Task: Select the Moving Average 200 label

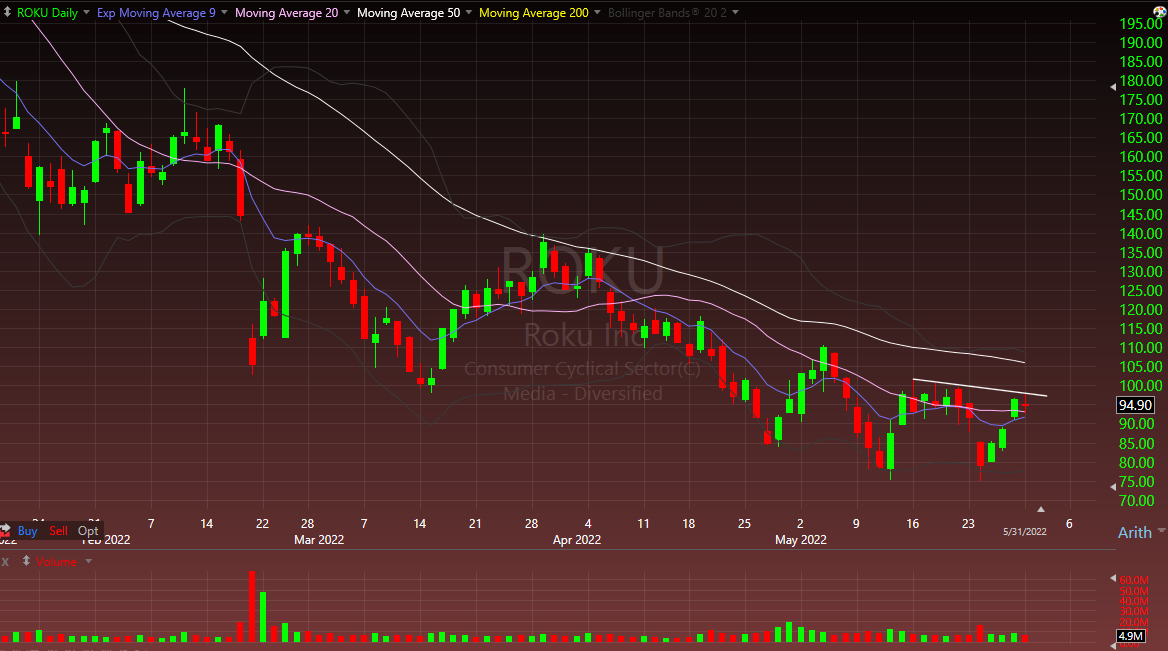Action: [534, 13]
